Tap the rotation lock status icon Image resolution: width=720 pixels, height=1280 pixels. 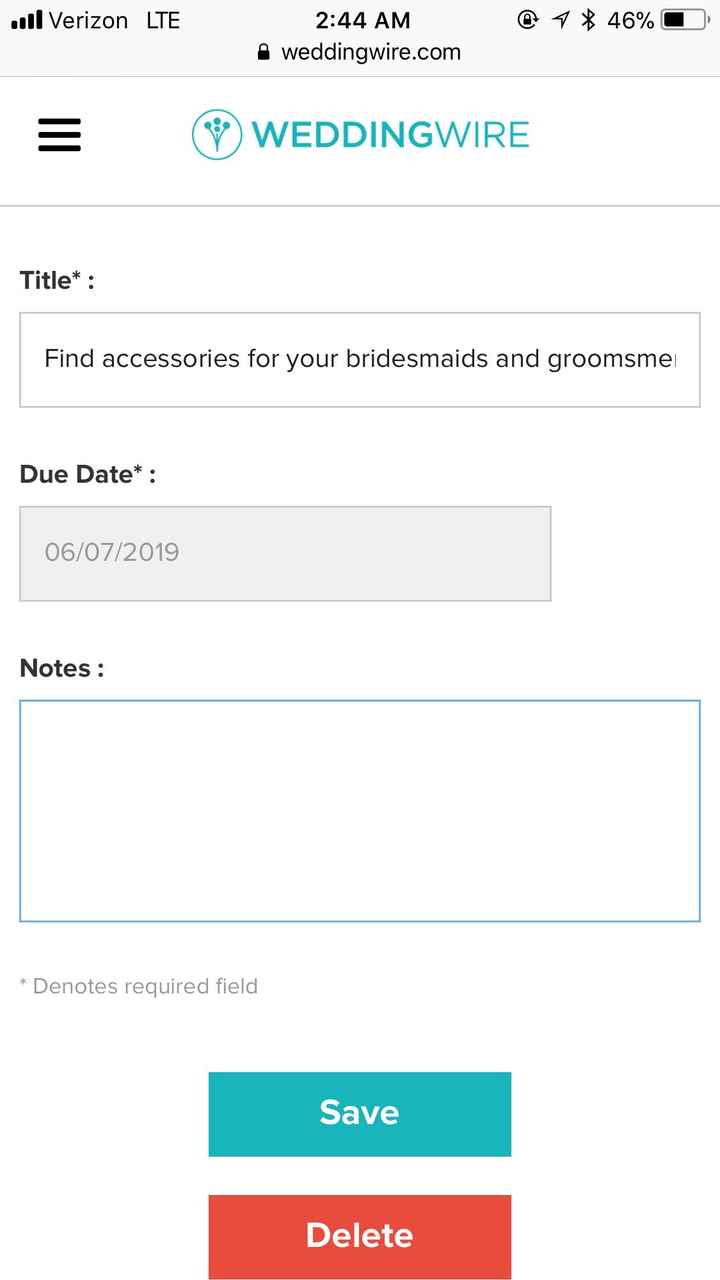[528, 20]
